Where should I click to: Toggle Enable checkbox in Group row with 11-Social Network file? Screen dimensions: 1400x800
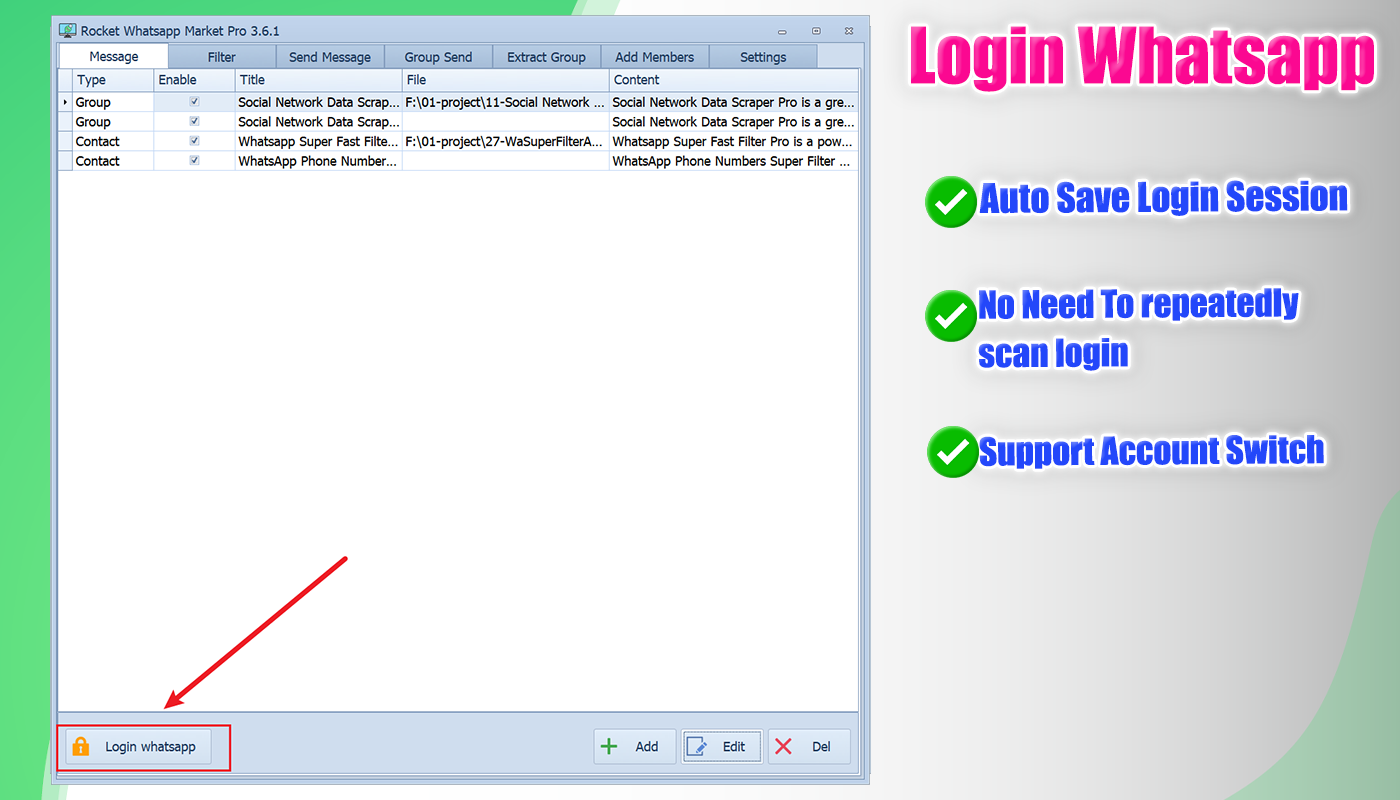pyautogui.click(x=194, y=102)
